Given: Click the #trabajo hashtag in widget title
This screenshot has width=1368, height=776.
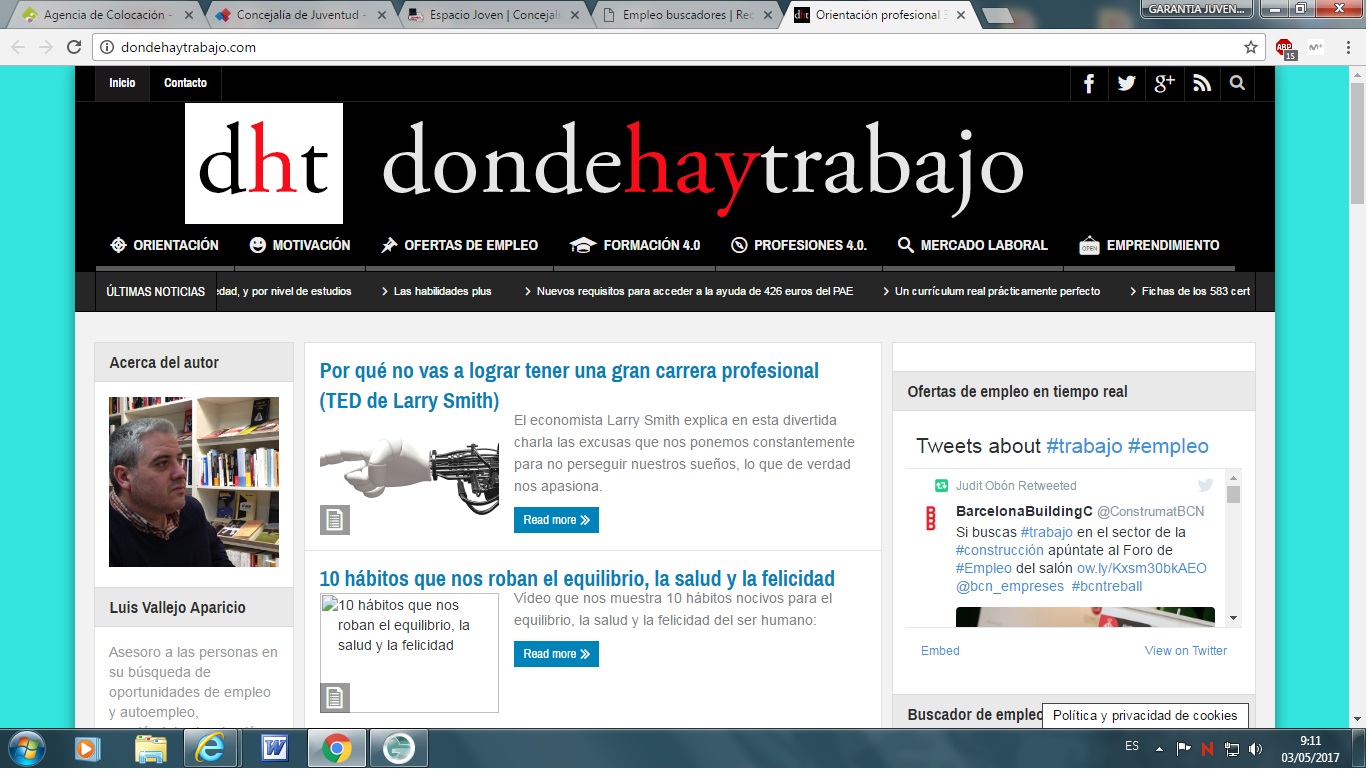Looking at the screenshot, I should pyautogui.click(x=1084, y=446).
